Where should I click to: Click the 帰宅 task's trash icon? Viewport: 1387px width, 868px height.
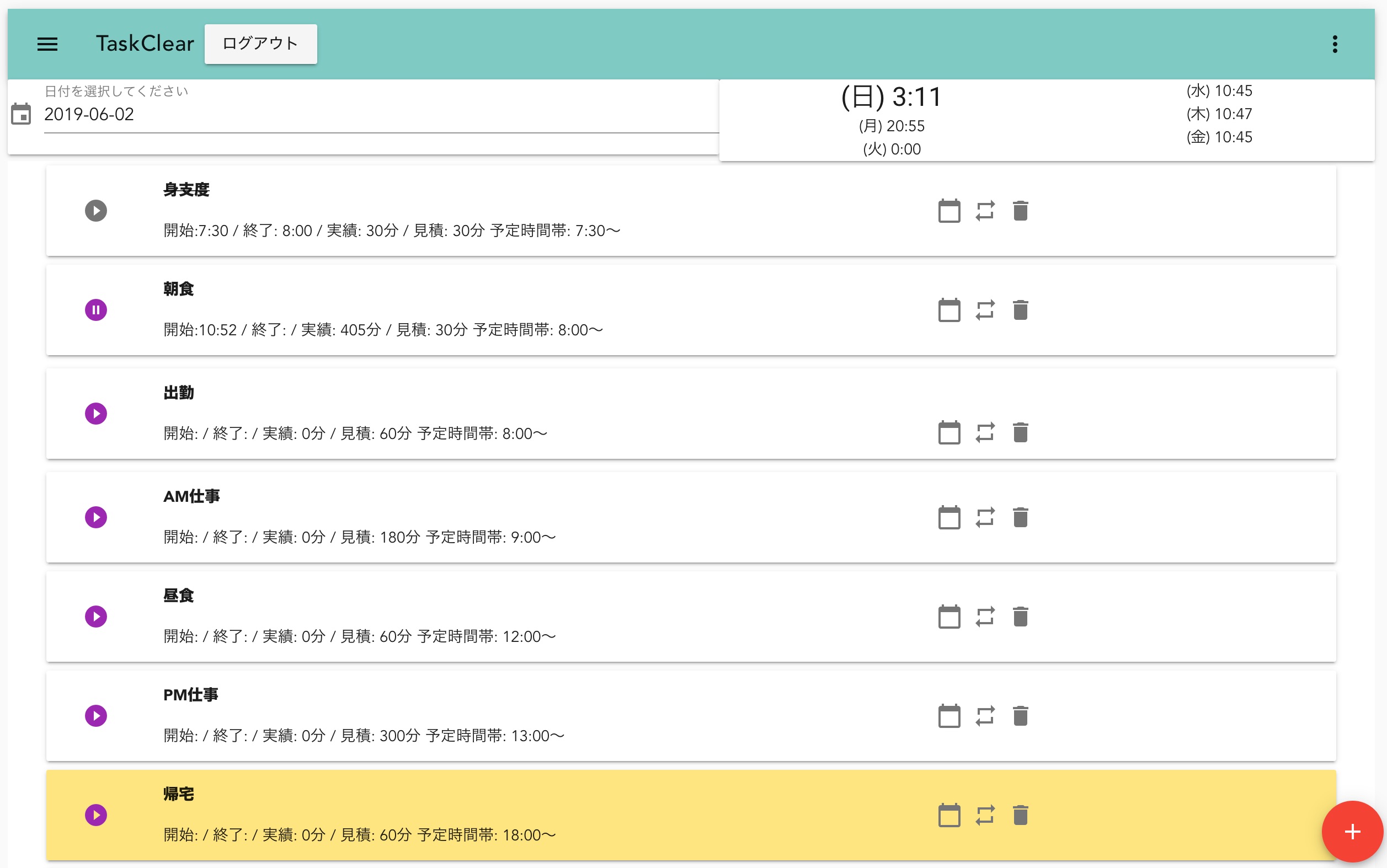tap(1020, 816)
